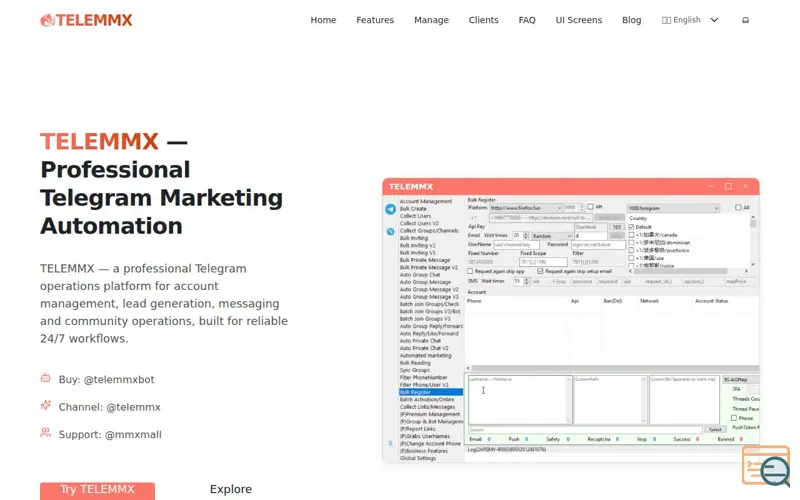
Task: Select Account Management in app sidebar
Action: pos(426,202)
